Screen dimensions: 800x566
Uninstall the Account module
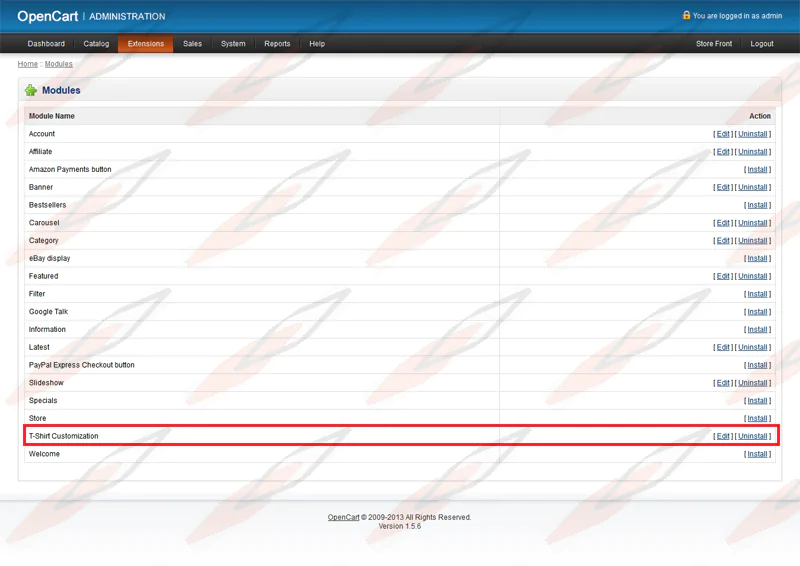click(x=753, y=134)
